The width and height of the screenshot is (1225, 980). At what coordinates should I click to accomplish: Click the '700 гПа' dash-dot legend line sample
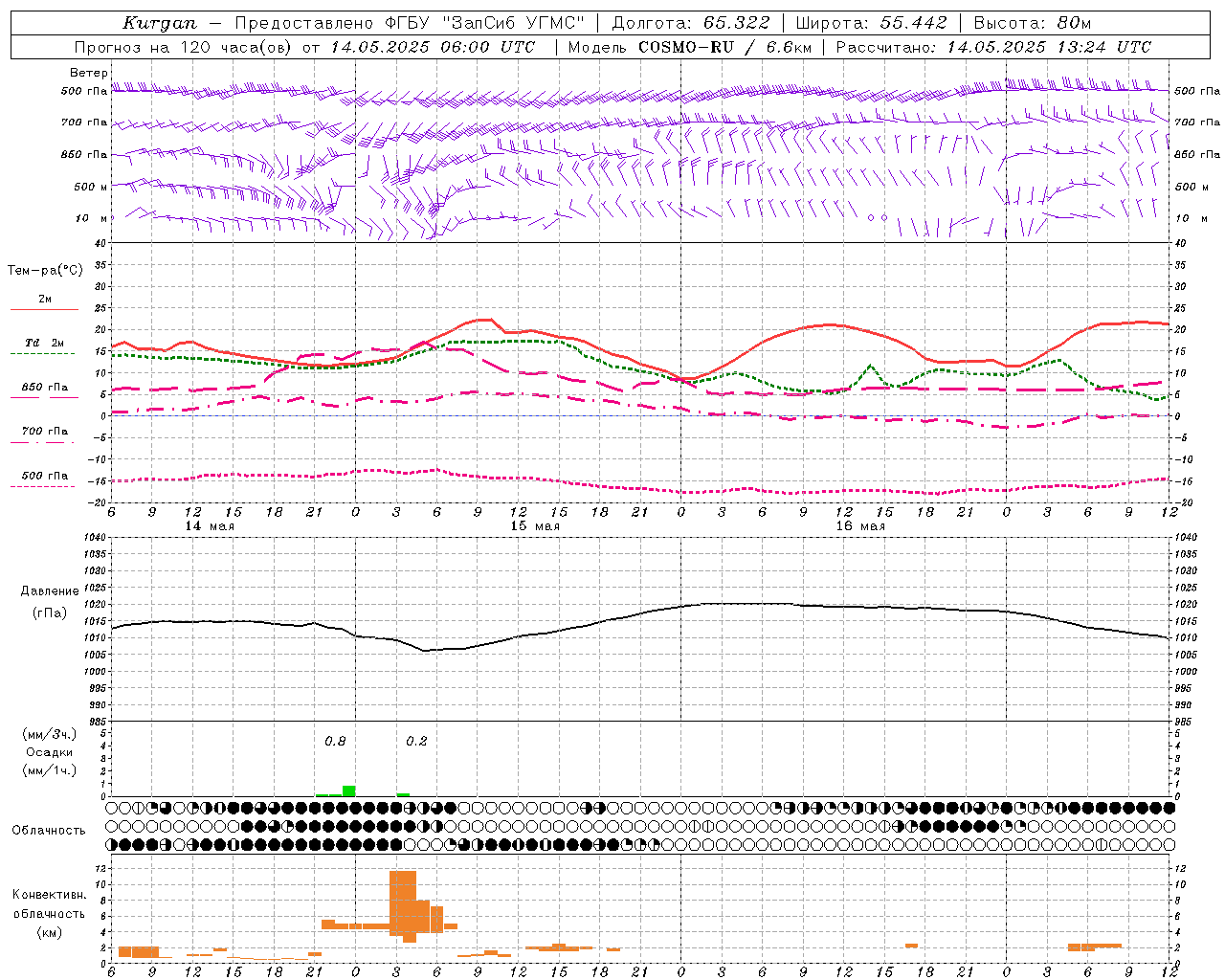coord(42,442)
